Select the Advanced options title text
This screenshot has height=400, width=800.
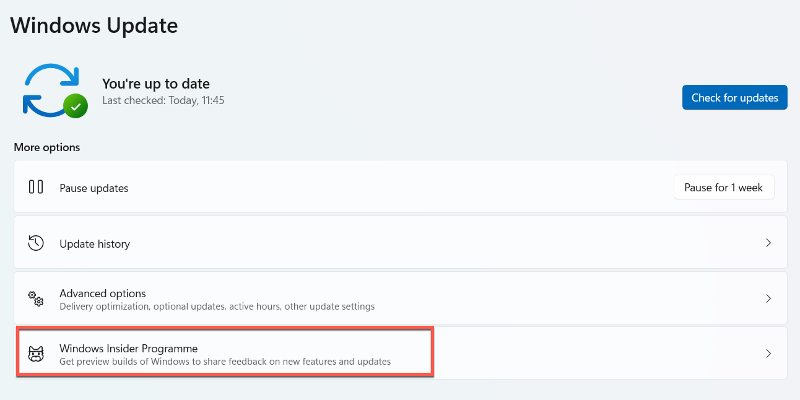point(103,293)
